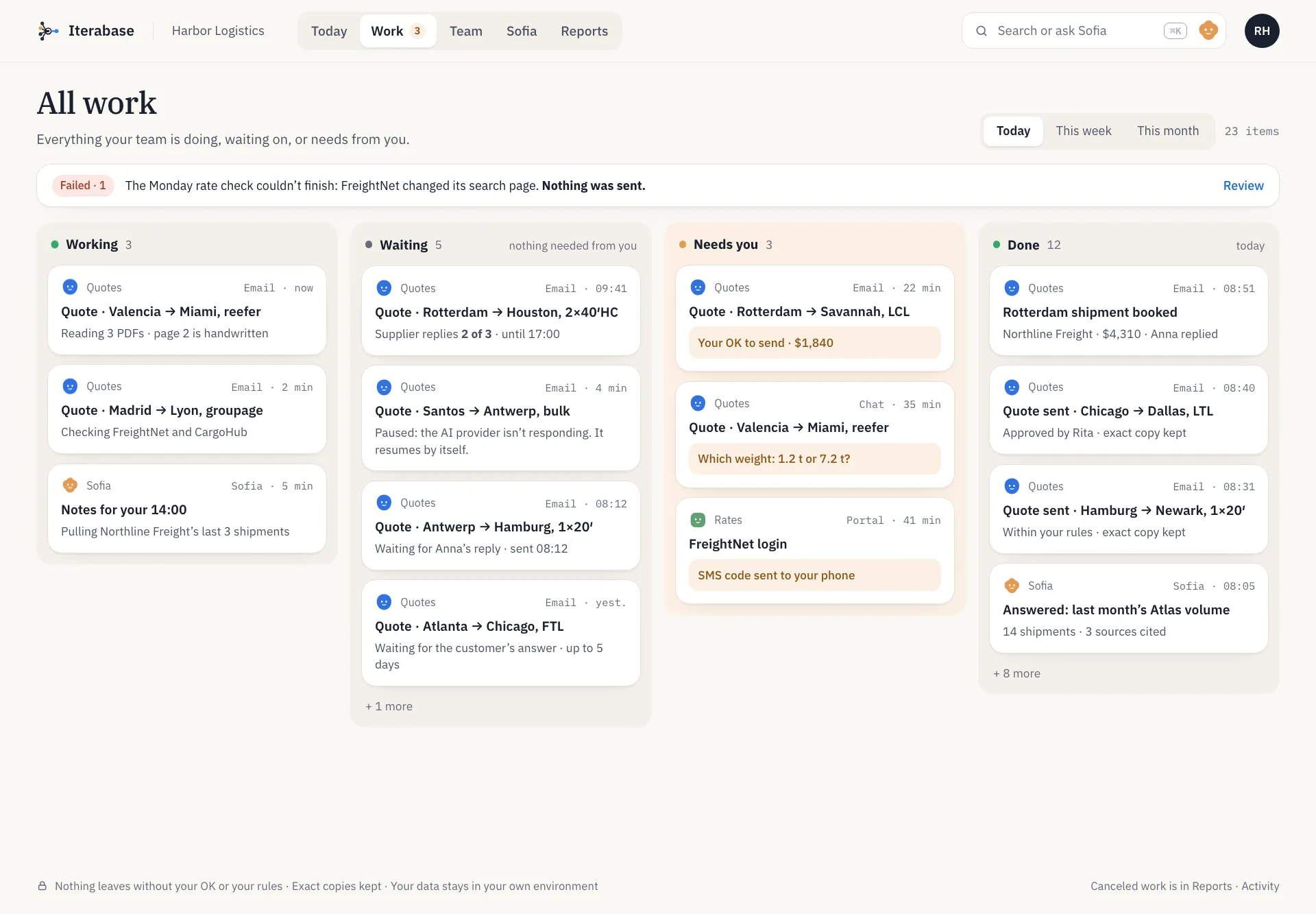Open the Work tab
1316x914 pixels.
pyautogui.click(x=398, y=31)
